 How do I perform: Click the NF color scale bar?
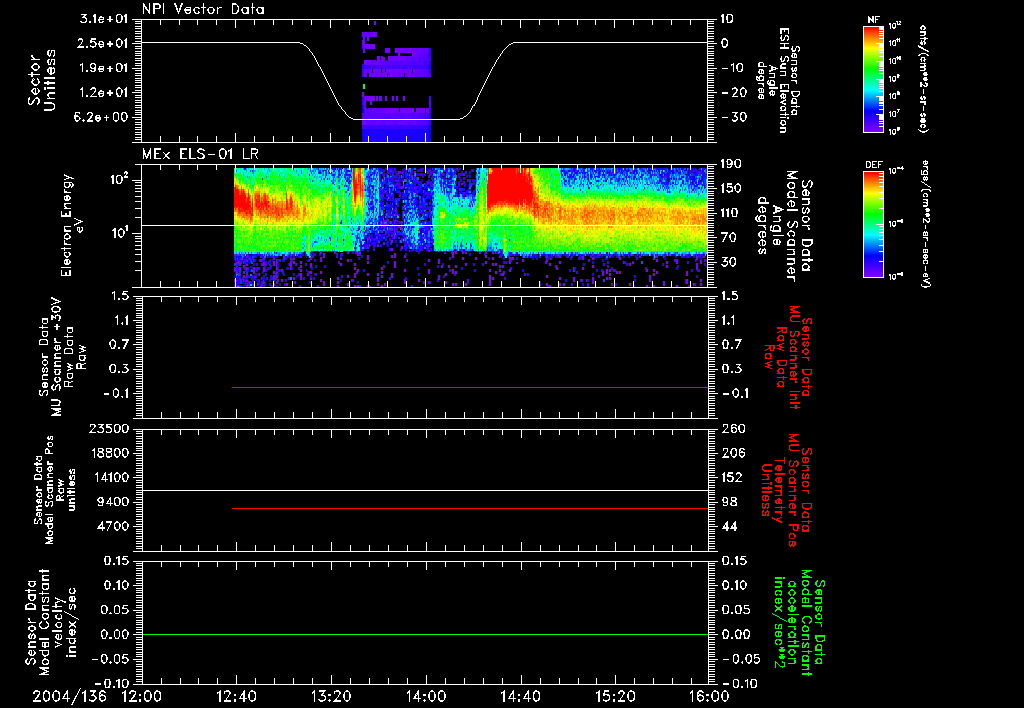point(874,79)
